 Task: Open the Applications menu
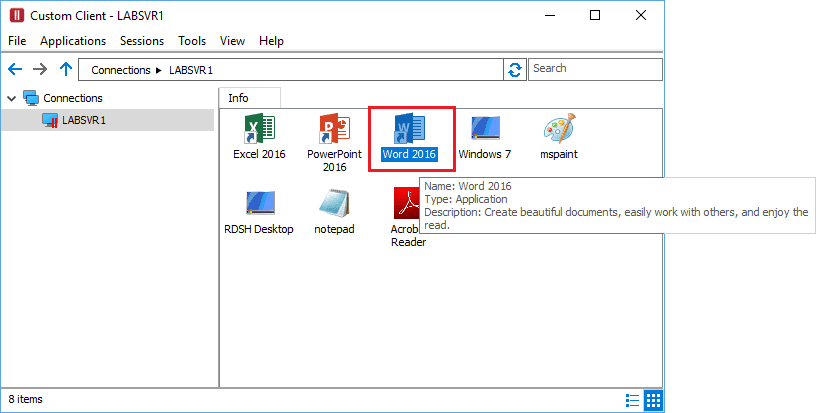(73, 41)
